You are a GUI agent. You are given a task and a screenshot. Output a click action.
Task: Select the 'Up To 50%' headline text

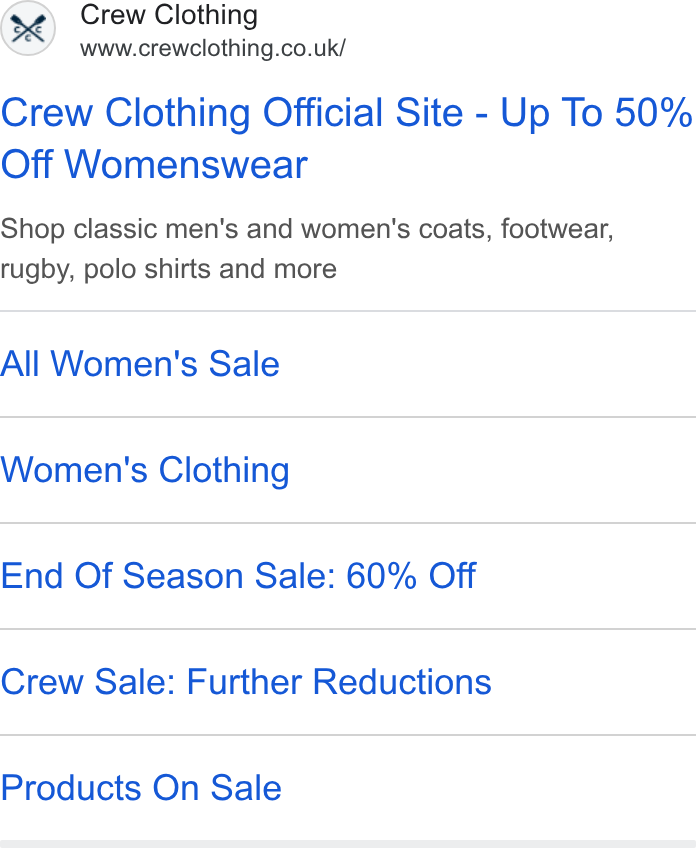point(596,113)
